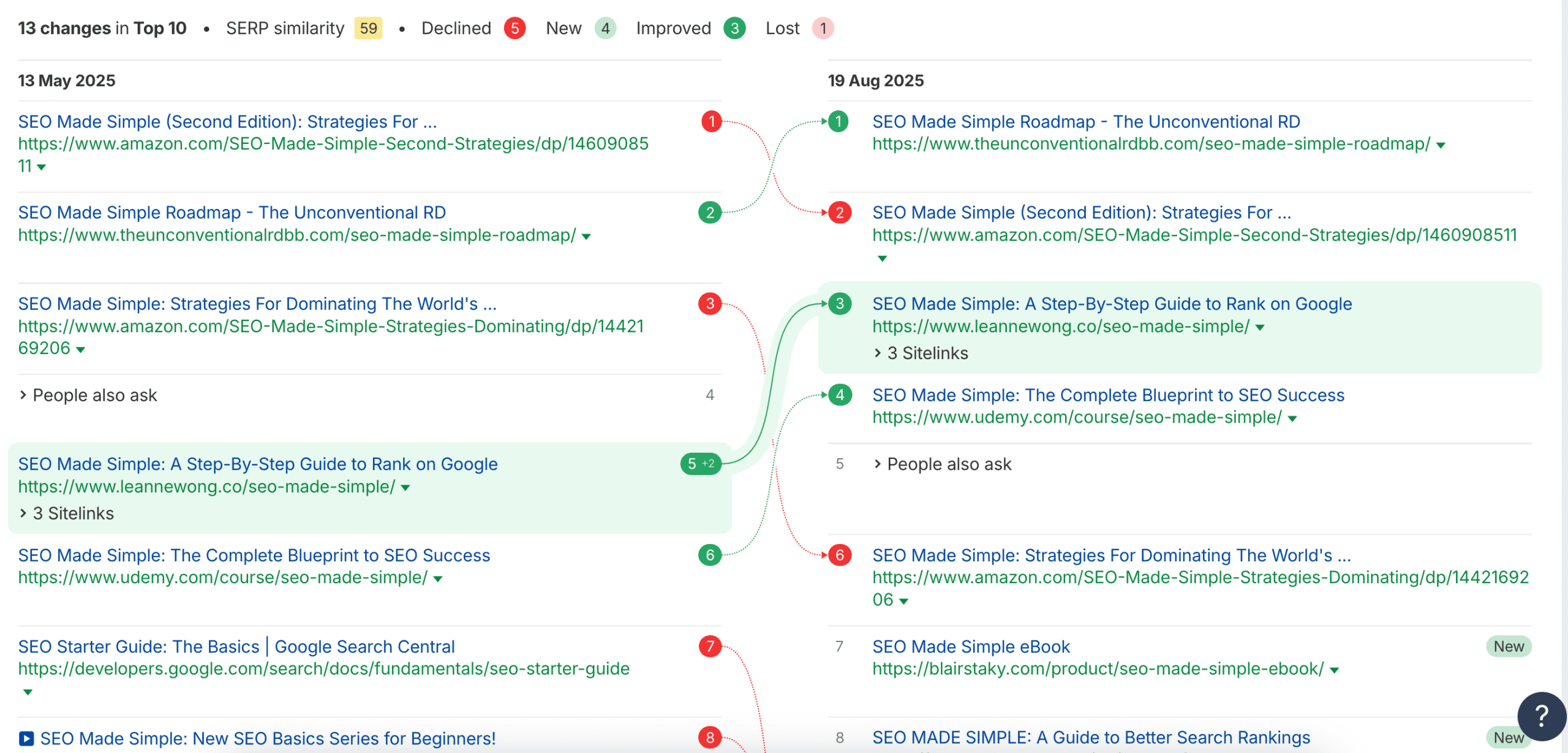Open 'SEO Made Simple eBook' title link
This screenshot has height=753, width=1568.
tap(971, 647)
